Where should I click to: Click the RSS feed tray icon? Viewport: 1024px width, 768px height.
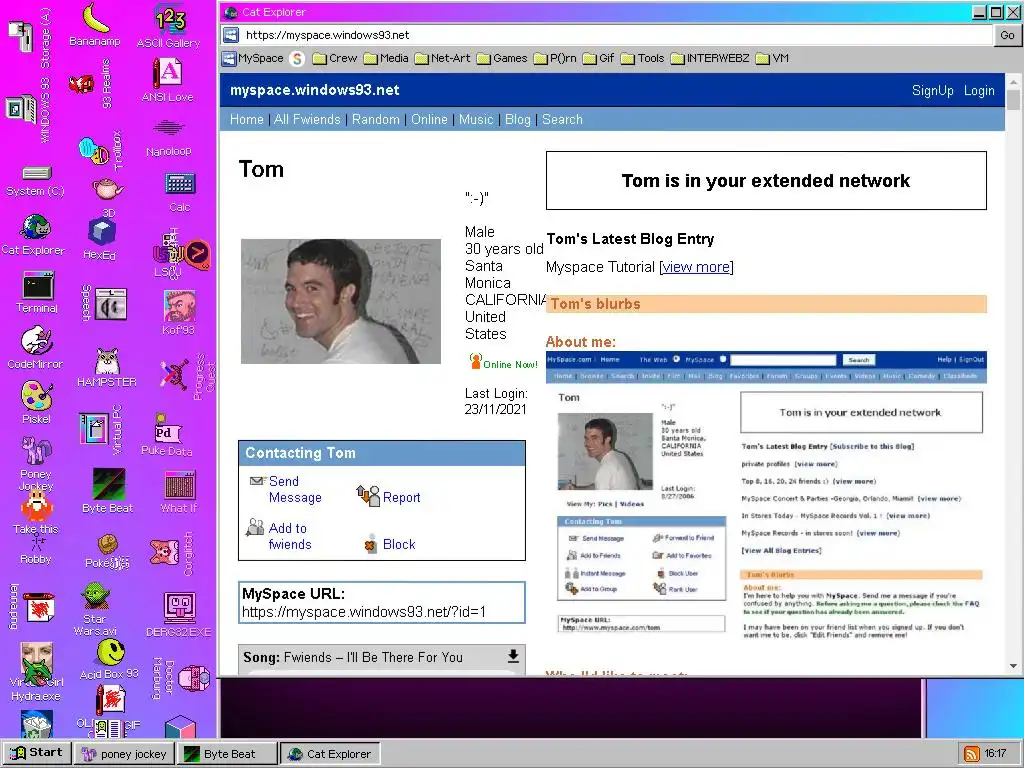click(x=972, y=754)
